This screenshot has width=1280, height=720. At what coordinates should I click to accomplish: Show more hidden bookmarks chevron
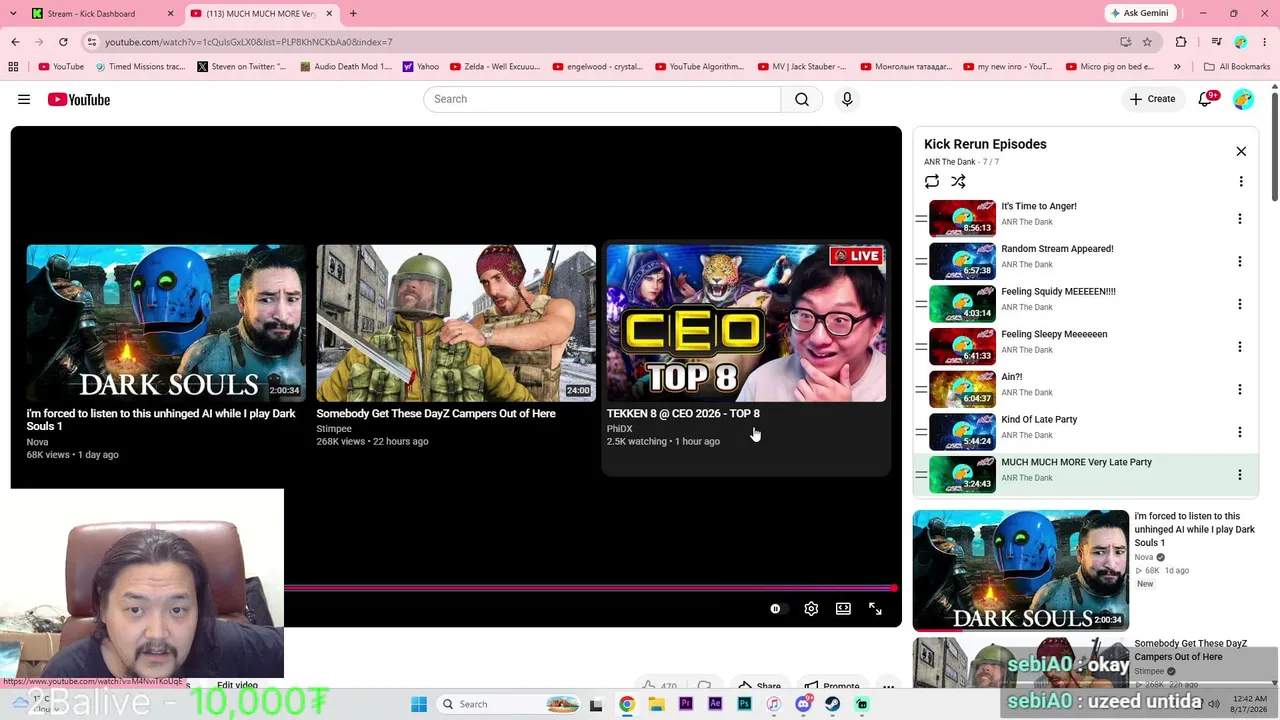tap(1177, 67)
